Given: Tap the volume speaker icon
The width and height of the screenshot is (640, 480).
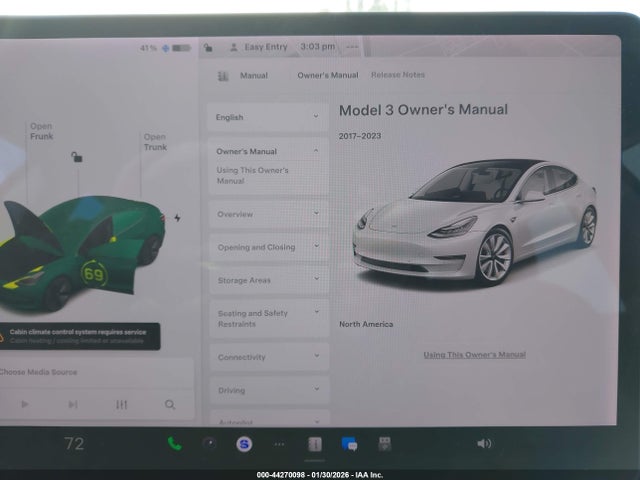Looking at the screenshot, I should coord(484,443).
